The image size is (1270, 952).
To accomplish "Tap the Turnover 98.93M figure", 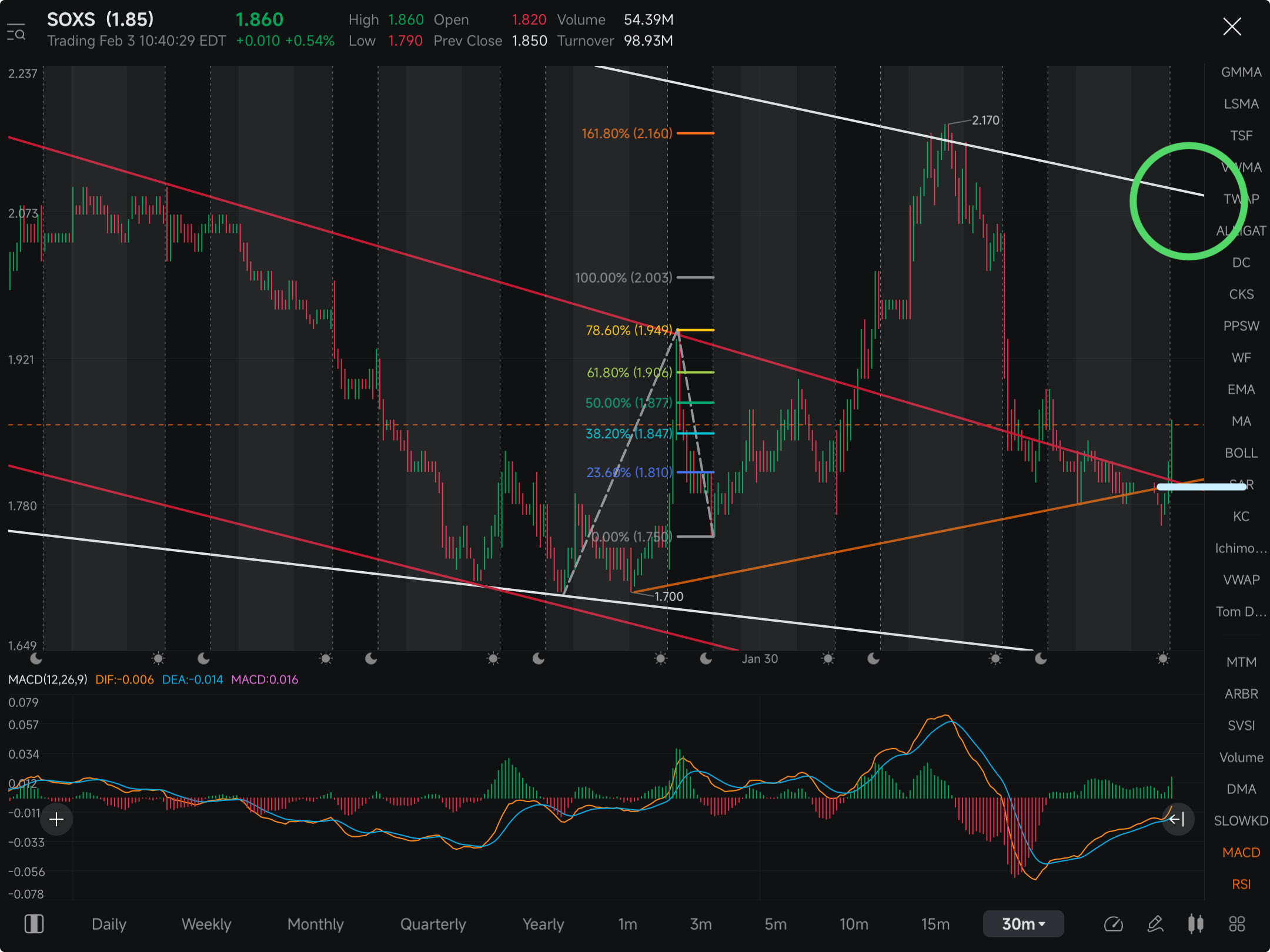I will coord(649,41).
